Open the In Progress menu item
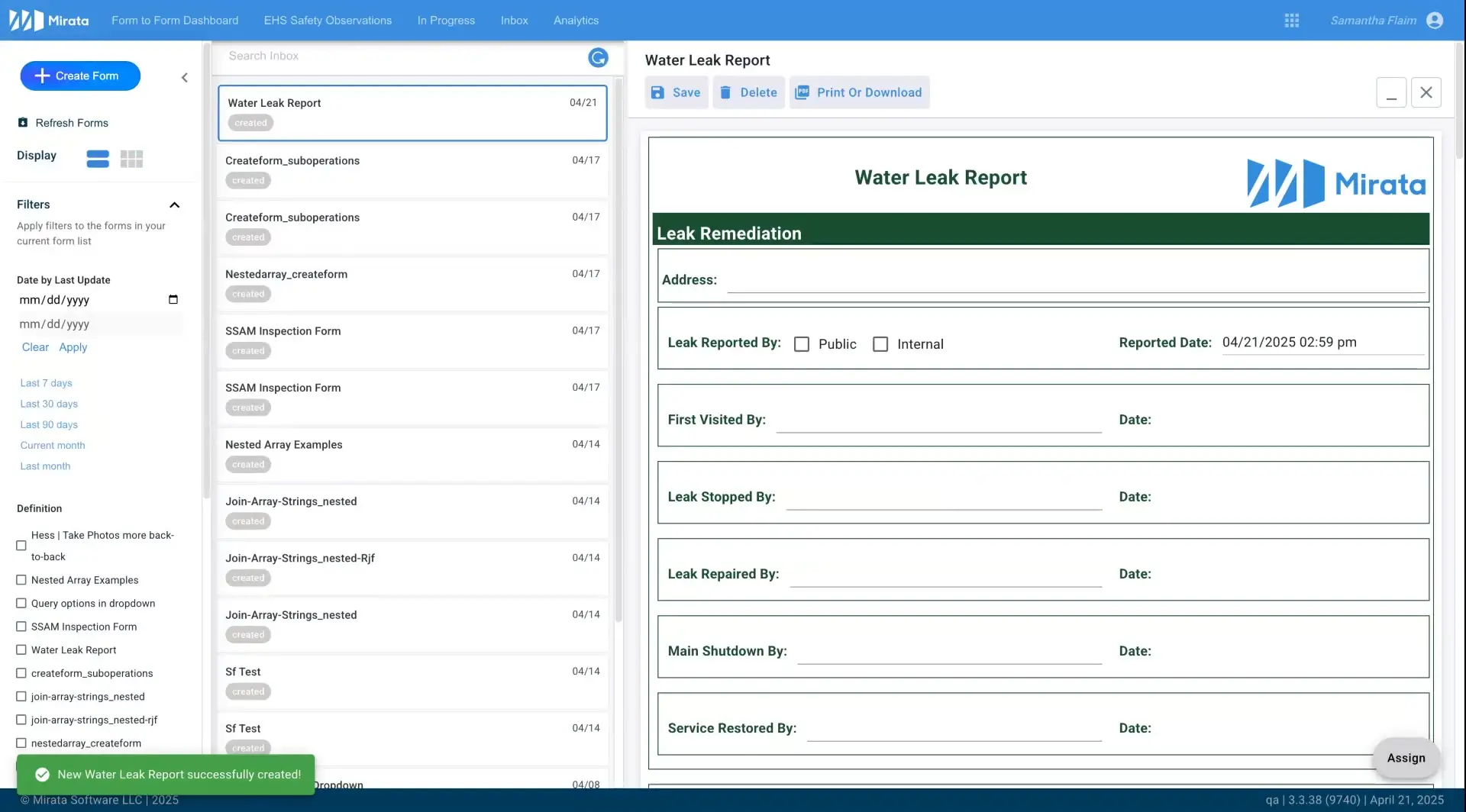 (446, 21)
